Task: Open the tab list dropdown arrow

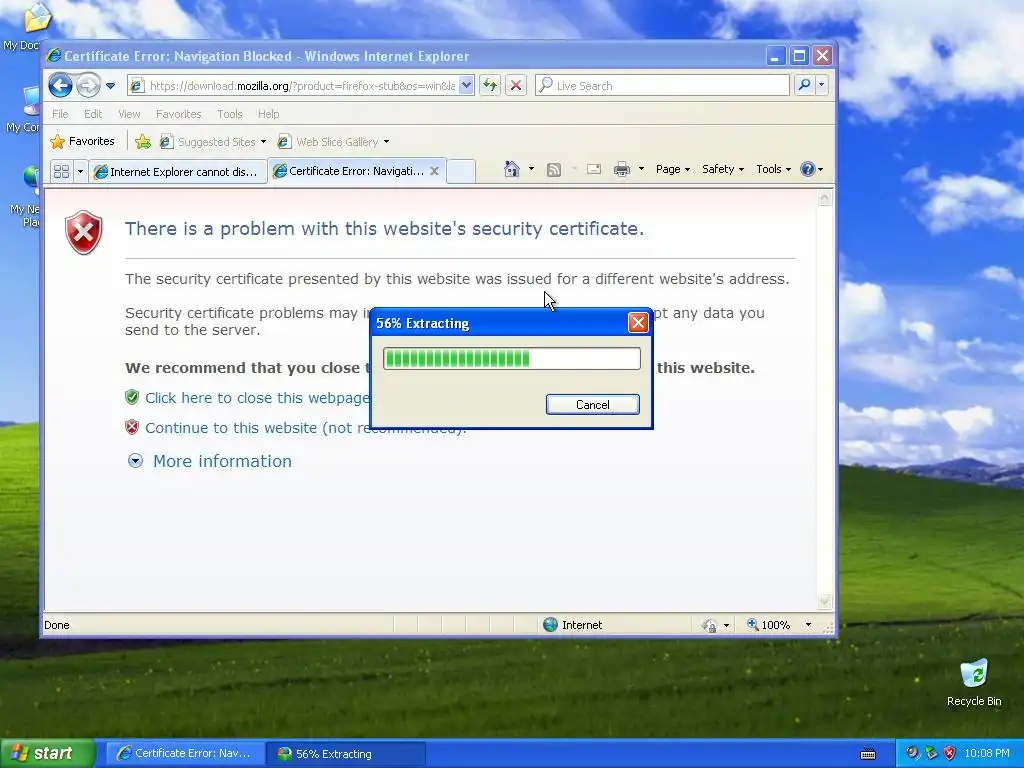Action: tap(80, 171)
